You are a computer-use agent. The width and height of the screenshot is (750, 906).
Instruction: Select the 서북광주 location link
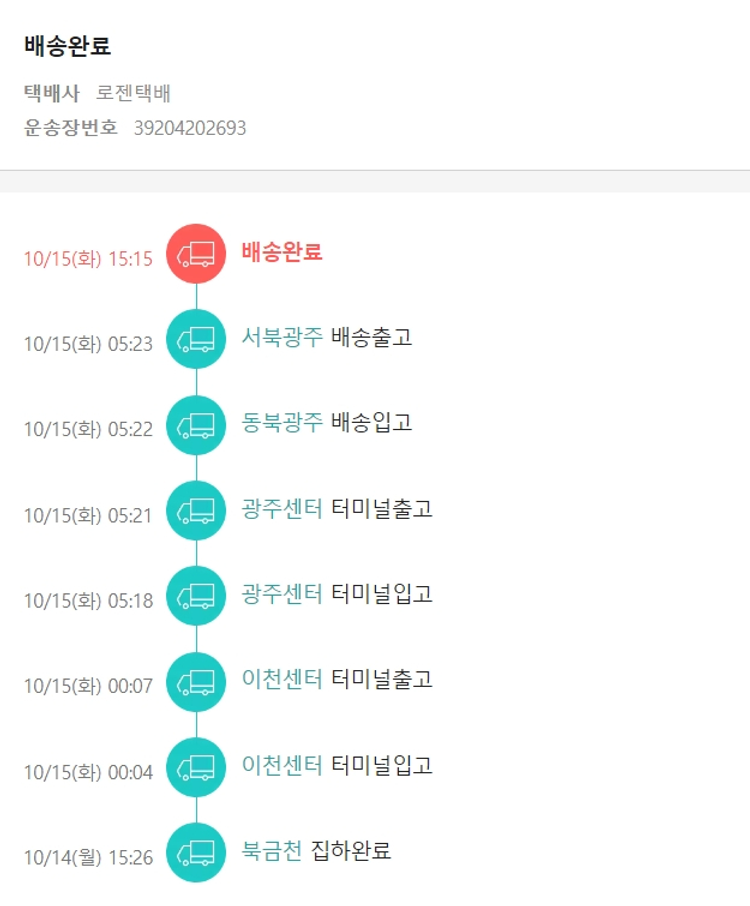pyautogui.click(x=282, y=337)
